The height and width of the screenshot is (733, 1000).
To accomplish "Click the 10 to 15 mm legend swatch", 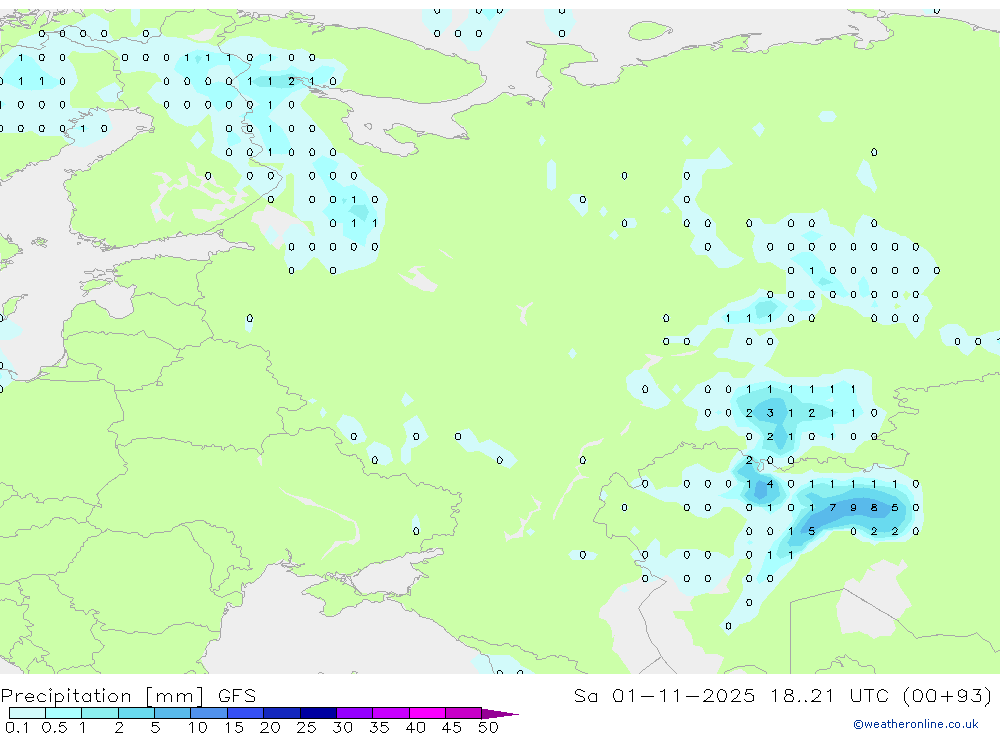I will [x=209, y=713].
